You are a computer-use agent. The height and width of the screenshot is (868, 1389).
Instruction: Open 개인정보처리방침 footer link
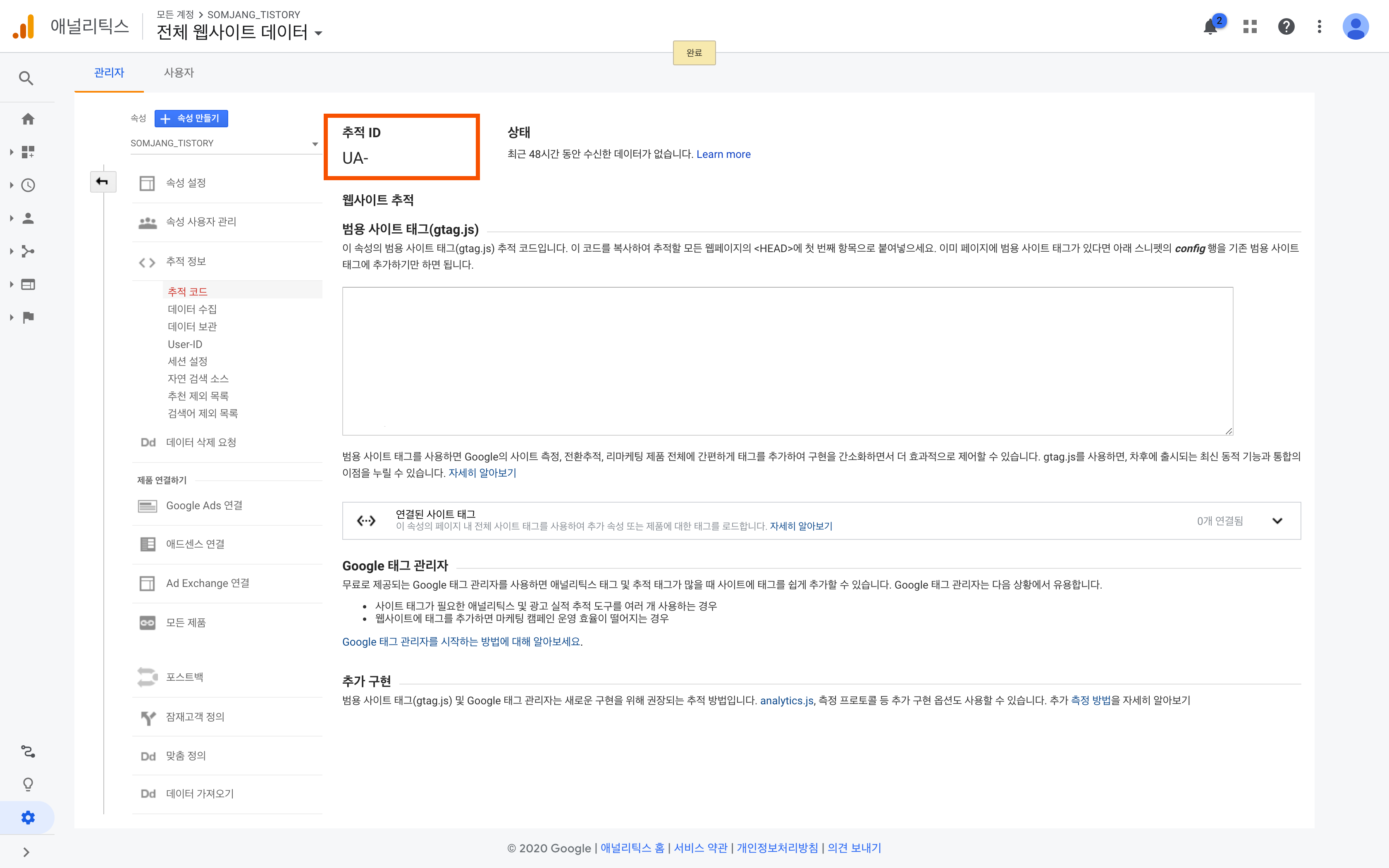pyautogui.click(x=777, y=848)
